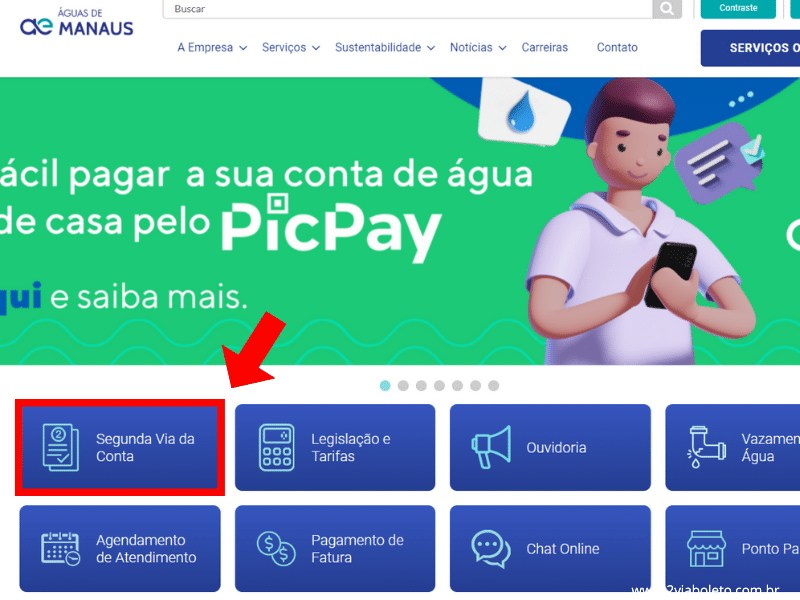The height and width of the screenshot is (600, 800).
Task: Expand the A Empresa dropdown menu
Action: tap(212, 47)
